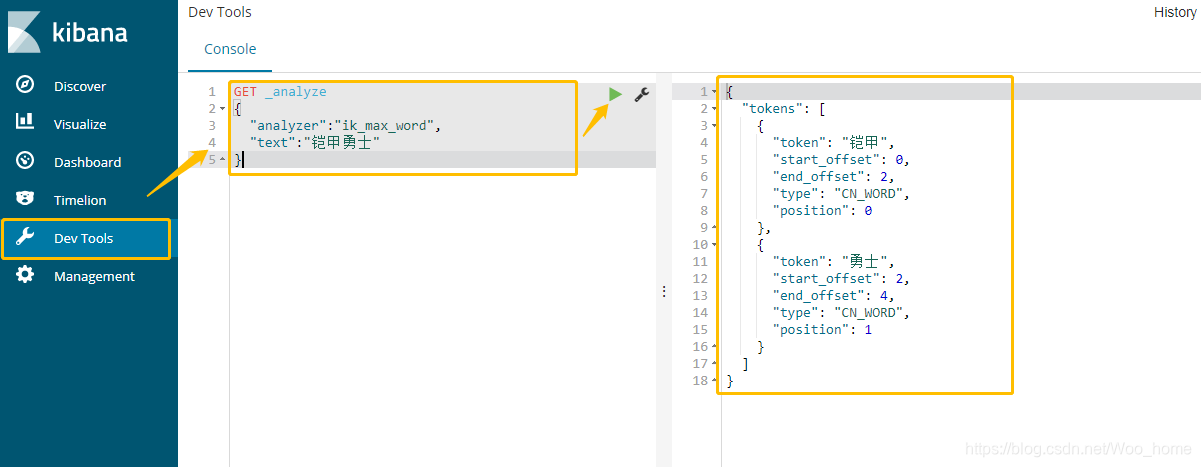
Task: Click "type": "CN_WORD" on line 14
Action: click(841, 312)
